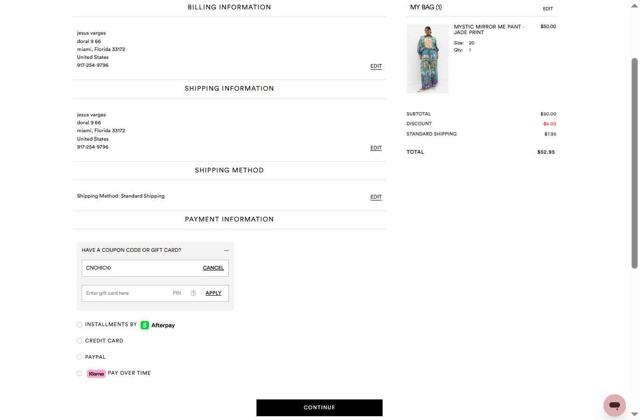The image size is (640, 420).
Task: Choose PayPal as payment method
Action: click(x=80, y=357)
